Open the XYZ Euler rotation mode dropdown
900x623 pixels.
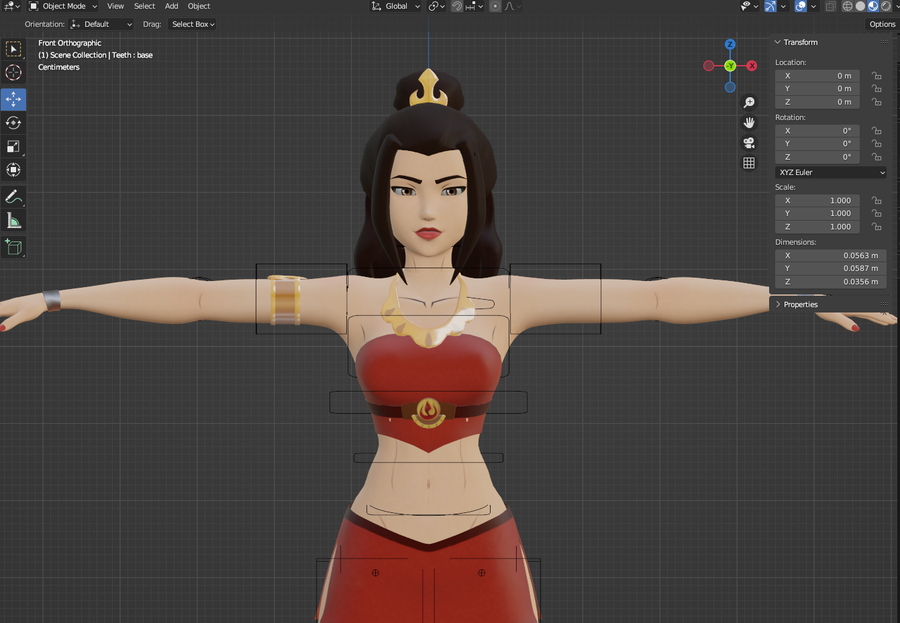(x=830, y=172)
